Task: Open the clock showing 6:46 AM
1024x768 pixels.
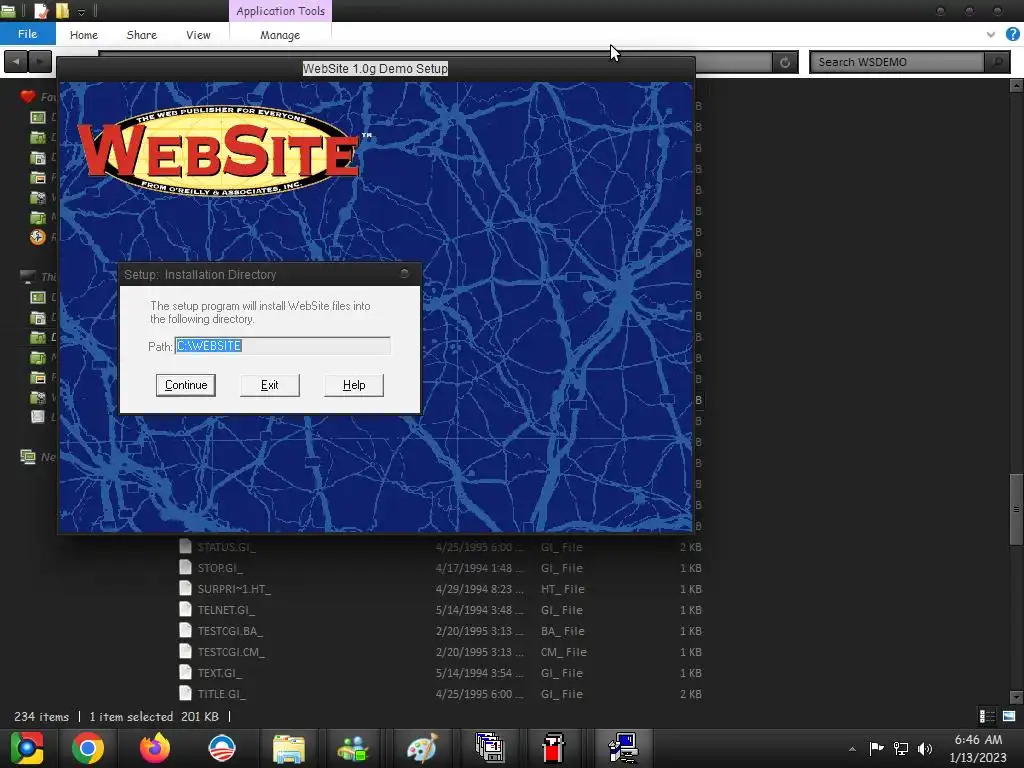Action: pyautogui.click(x=978, y=748)
